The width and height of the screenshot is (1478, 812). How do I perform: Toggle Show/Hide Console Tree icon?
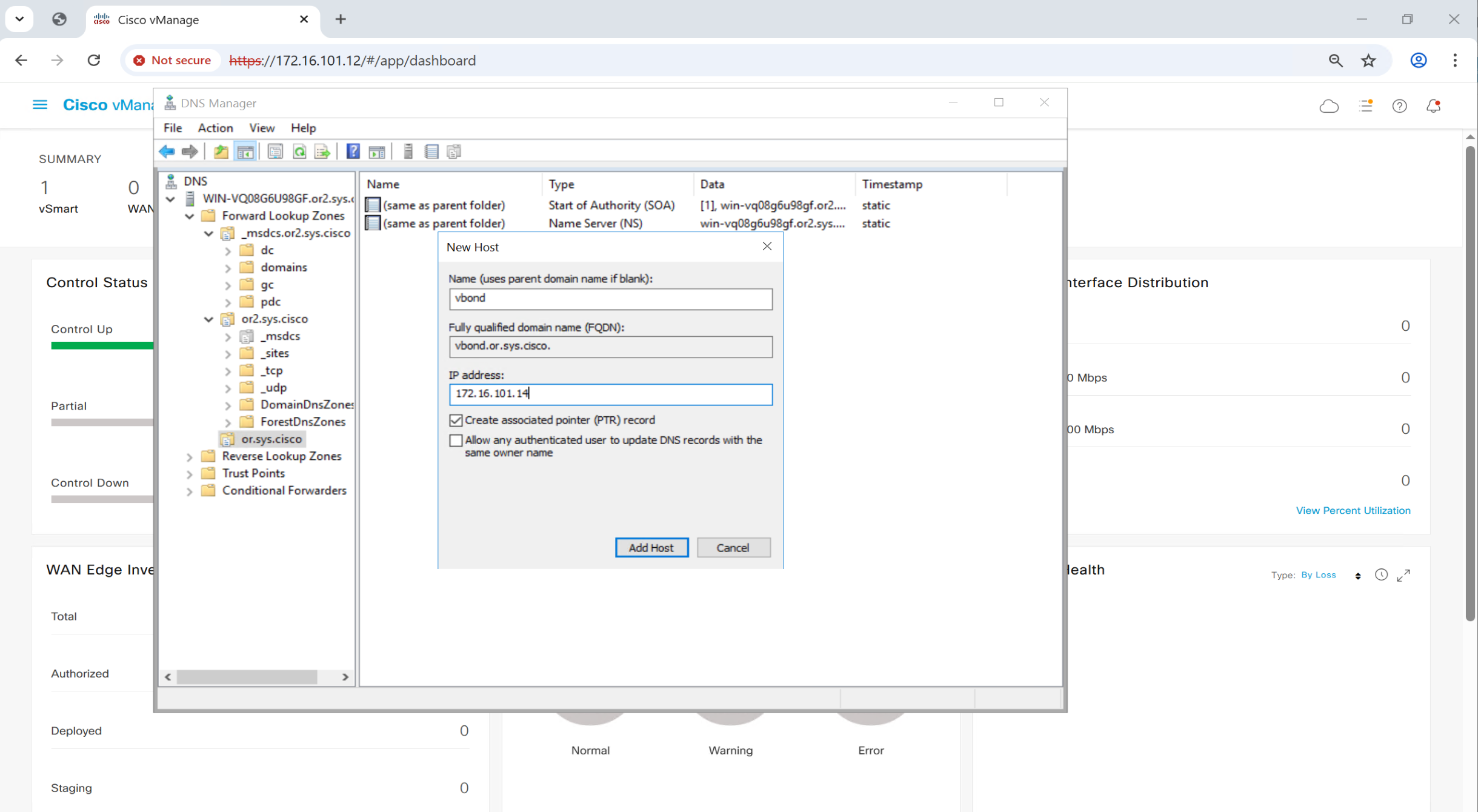245,151
